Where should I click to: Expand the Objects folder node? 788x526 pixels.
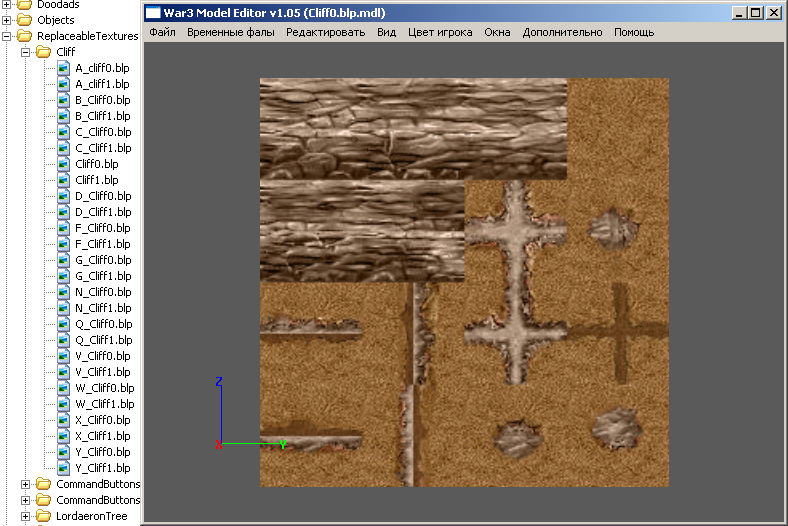coord(7,20)
